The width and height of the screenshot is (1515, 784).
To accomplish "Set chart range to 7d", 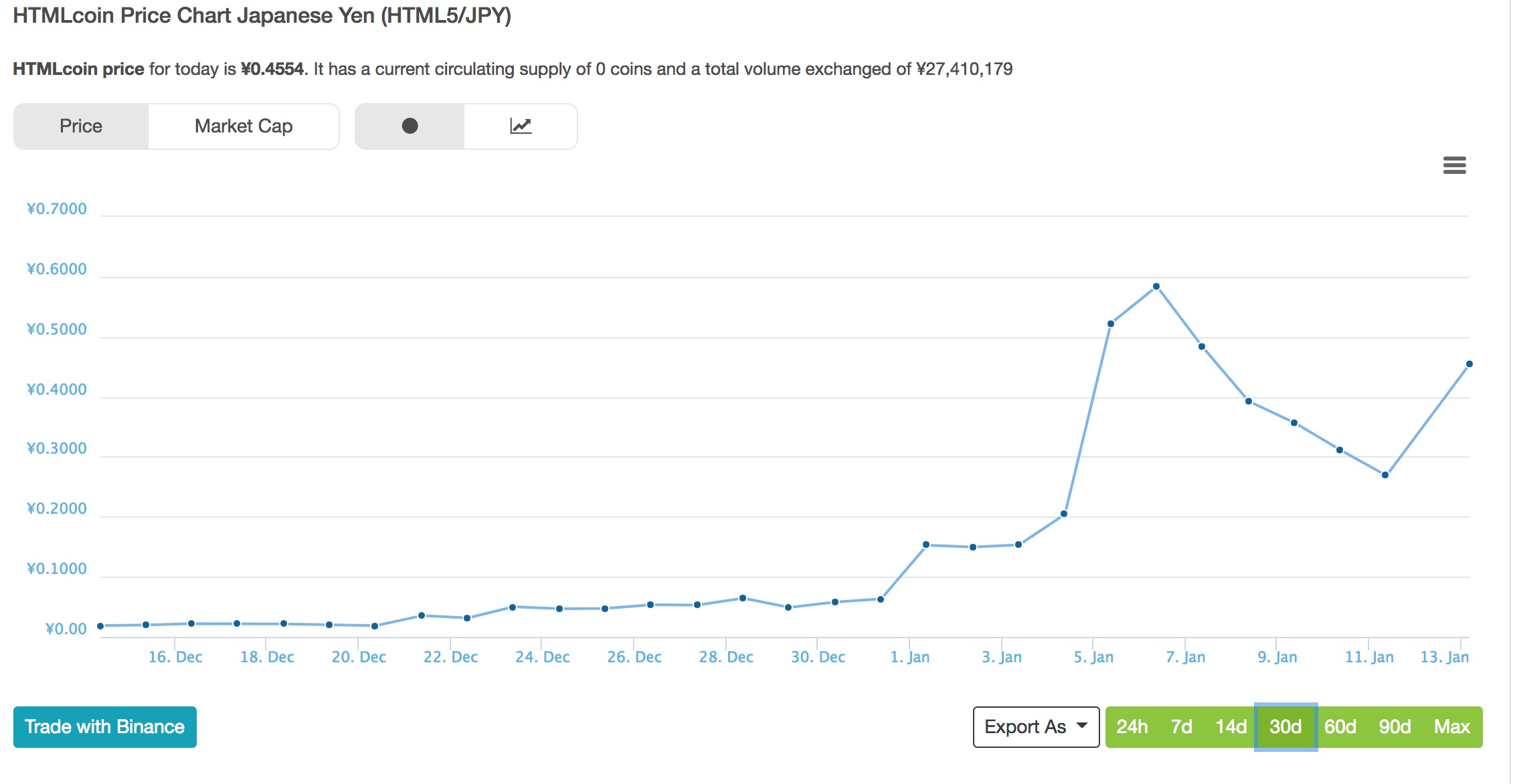I will pyautogui.click(x=1181, y=726).
